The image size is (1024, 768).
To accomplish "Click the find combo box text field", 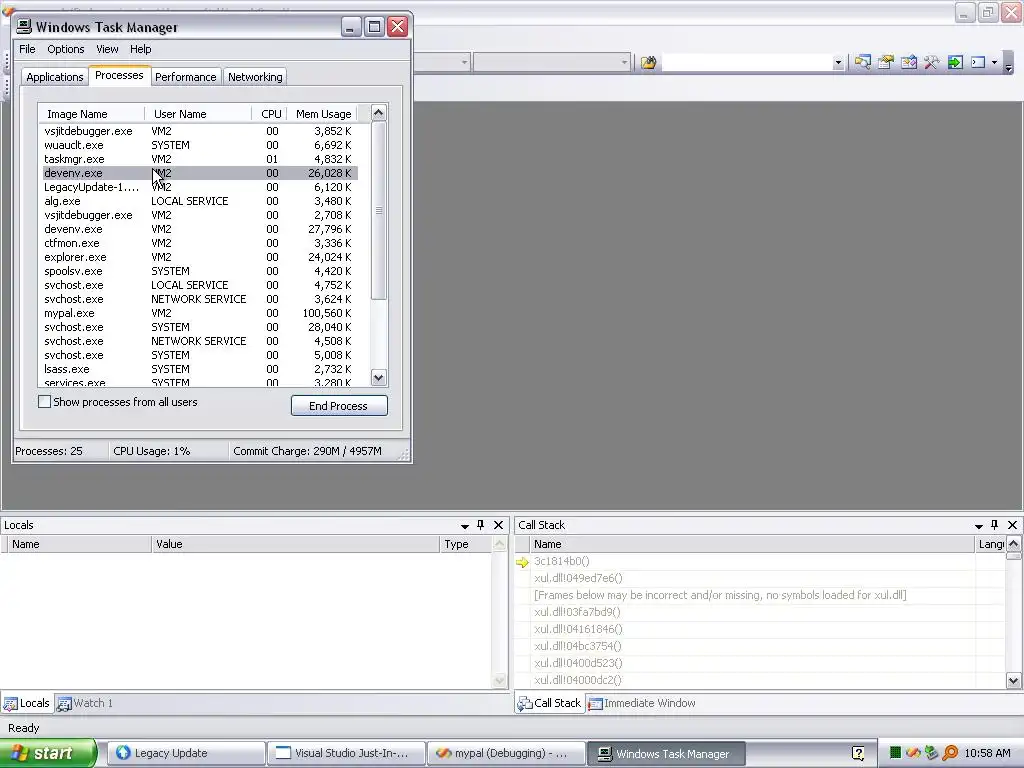I will pos(747,63).
